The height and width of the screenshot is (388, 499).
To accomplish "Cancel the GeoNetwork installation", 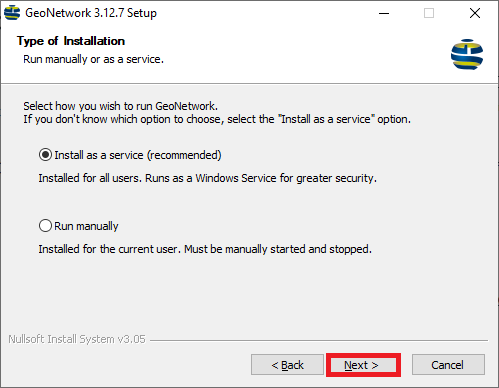I will pyautogui.click(x=448, y=365).
